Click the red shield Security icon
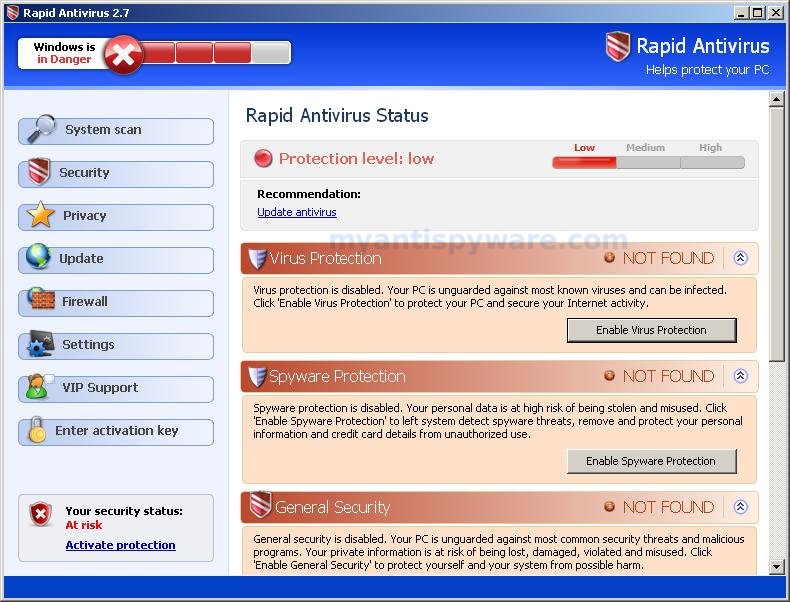 [39, 170]
